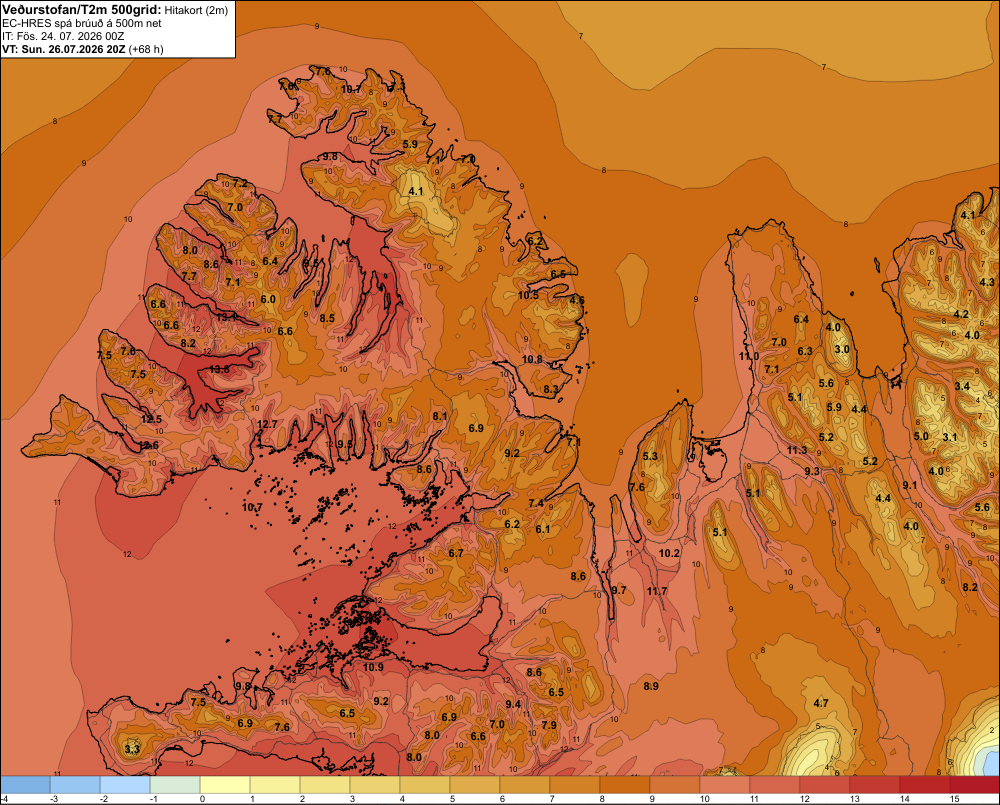
Task: Select the 3.3 temperature label on the southwest peninsula
Action: (x=132, y=749)
